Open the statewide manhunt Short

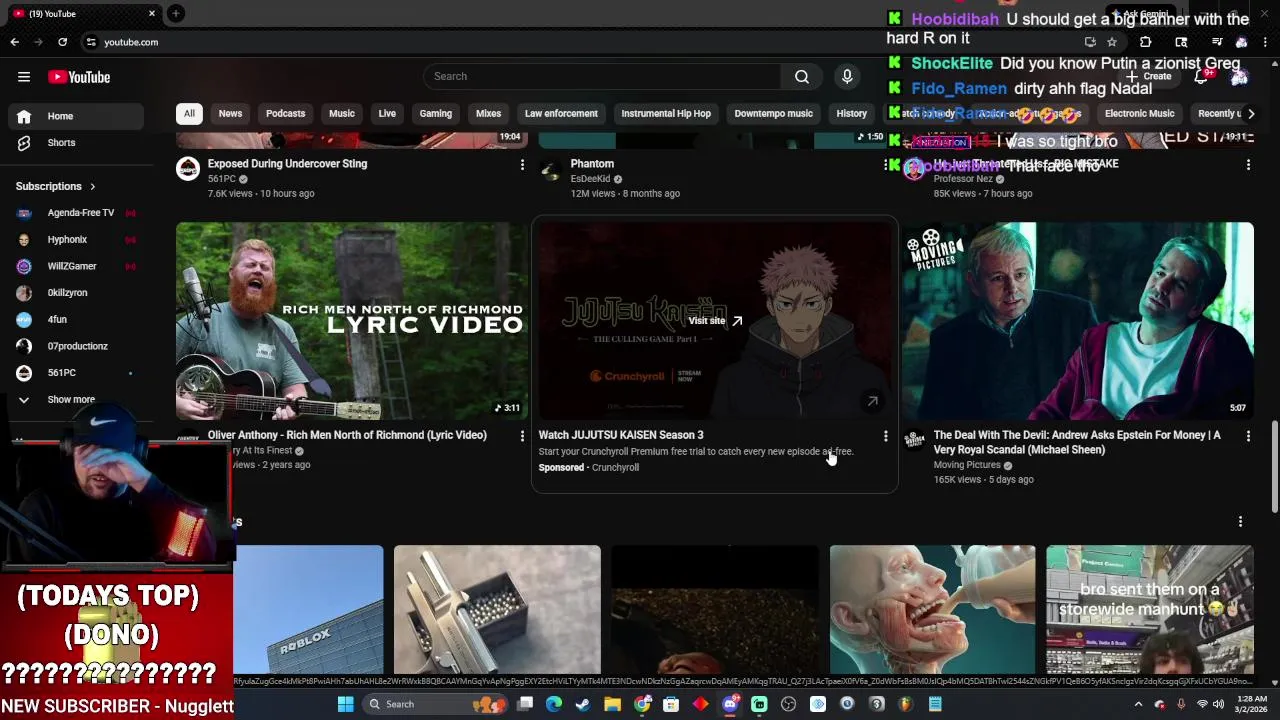coord(1150,610)
